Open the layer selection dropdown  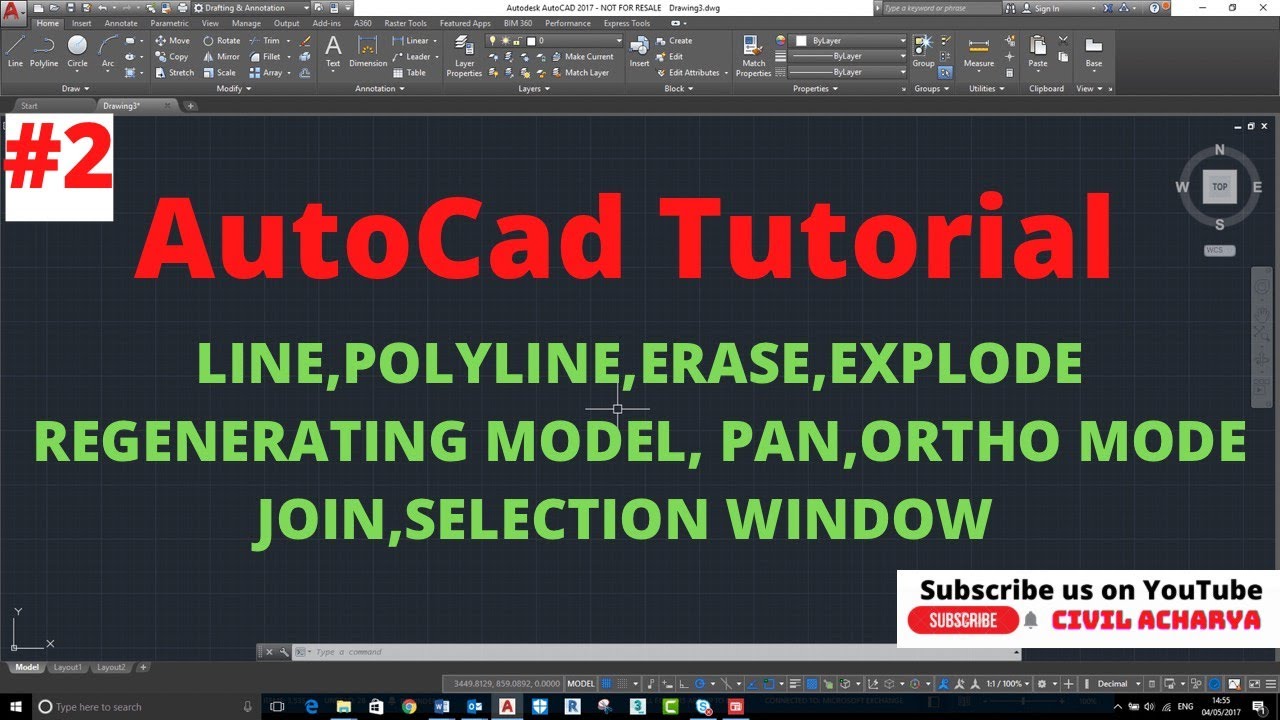point(555,41)
